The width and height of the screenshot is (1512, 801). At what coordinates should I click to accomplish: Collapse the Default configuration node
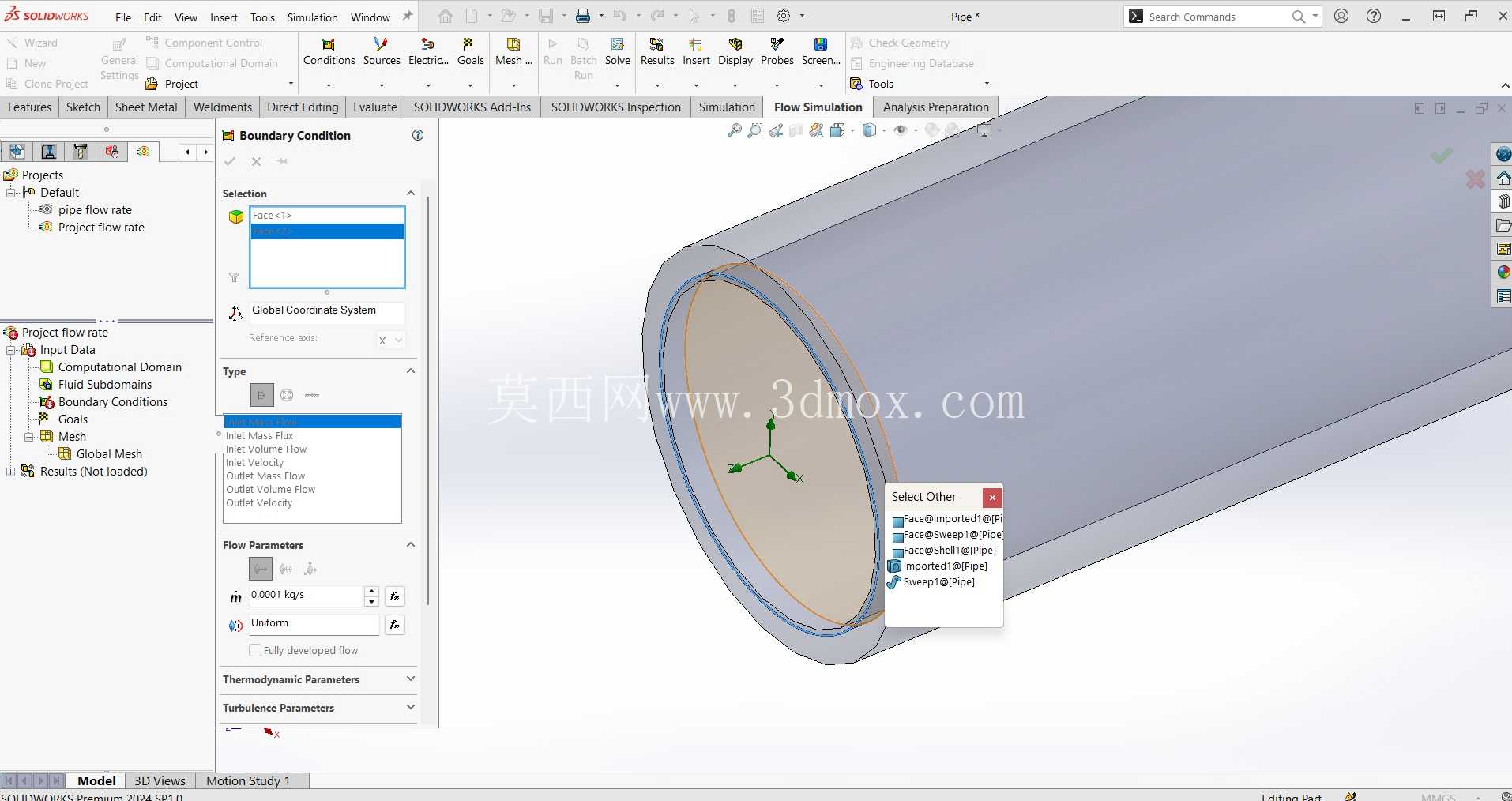click(11, 193)
